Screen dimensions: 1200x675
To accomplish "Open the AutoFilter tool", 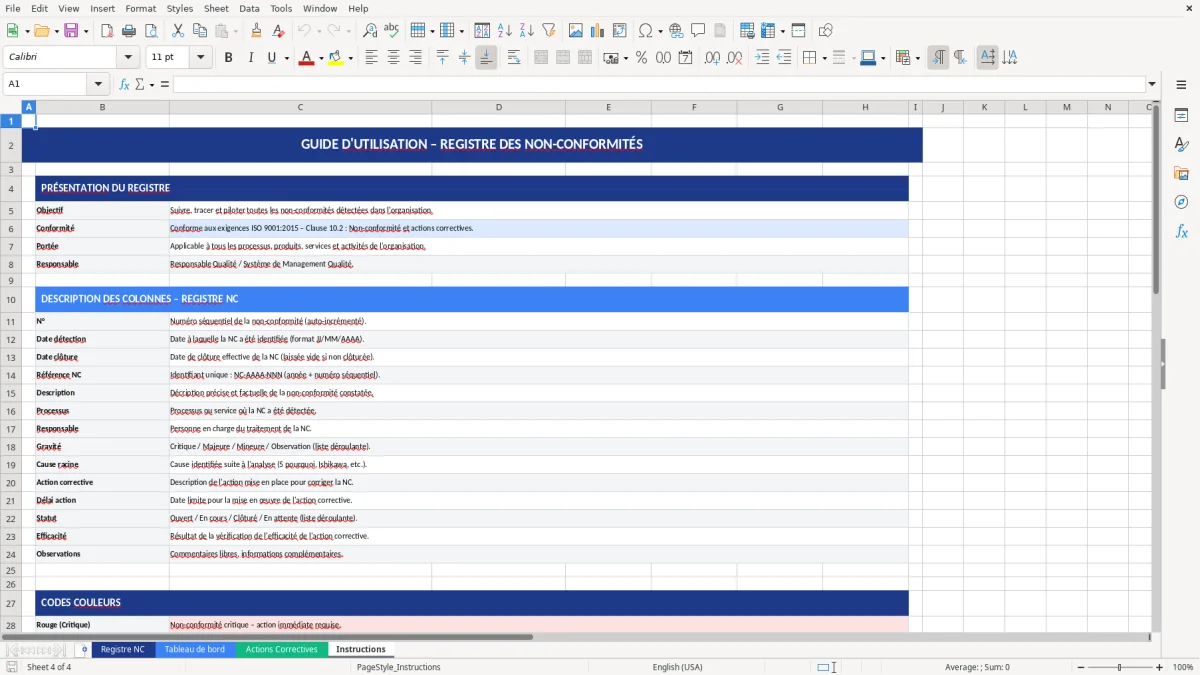I will [x=547, y=30].
